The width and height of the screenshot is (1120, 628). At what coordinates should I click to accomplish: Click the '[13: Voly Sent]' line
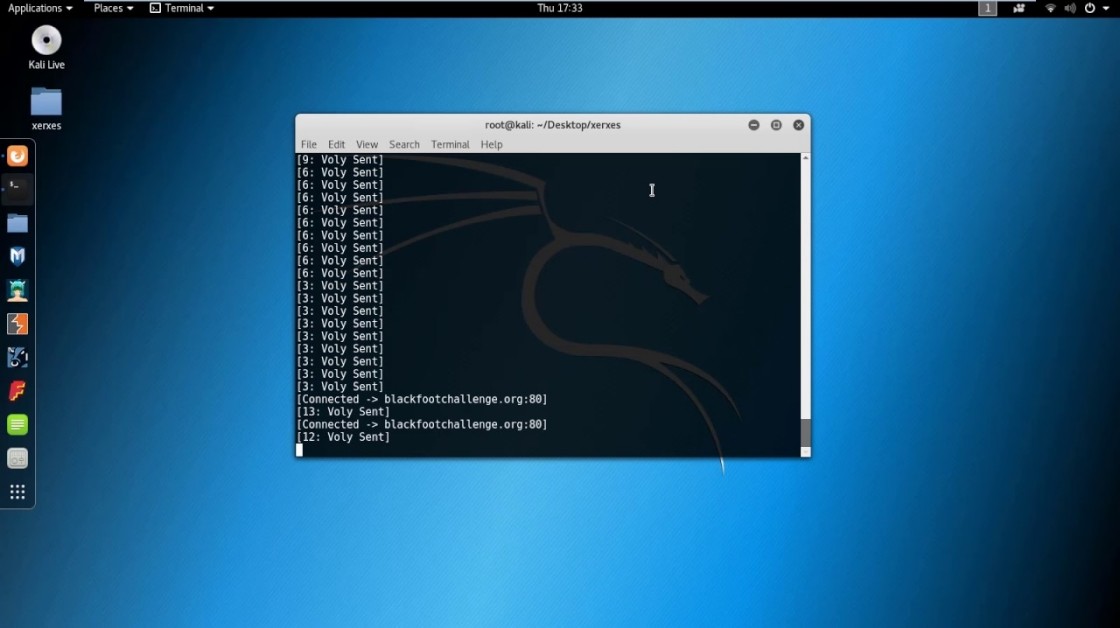tap(344, 412)
